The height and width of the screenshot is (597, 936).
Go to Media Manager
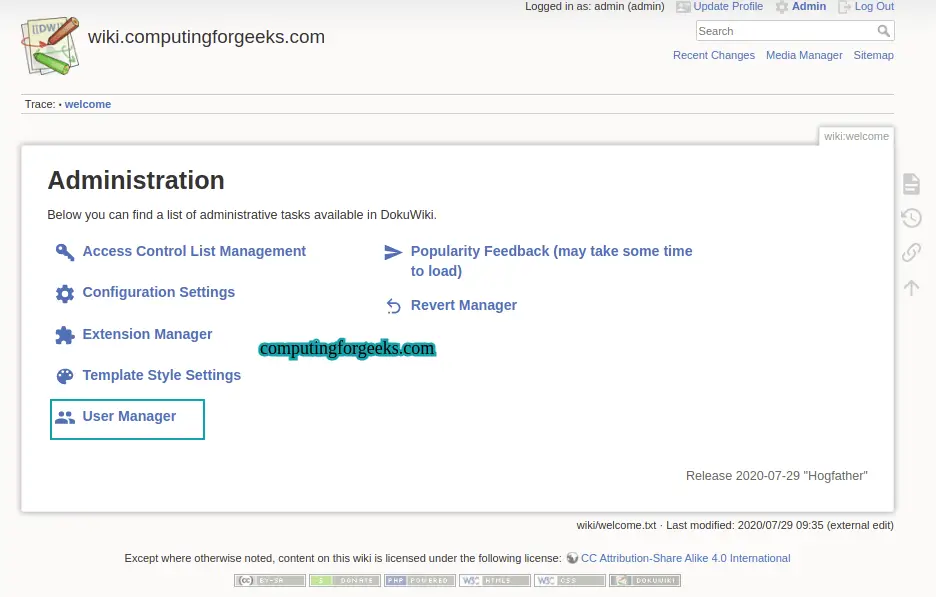coord(804,55)
